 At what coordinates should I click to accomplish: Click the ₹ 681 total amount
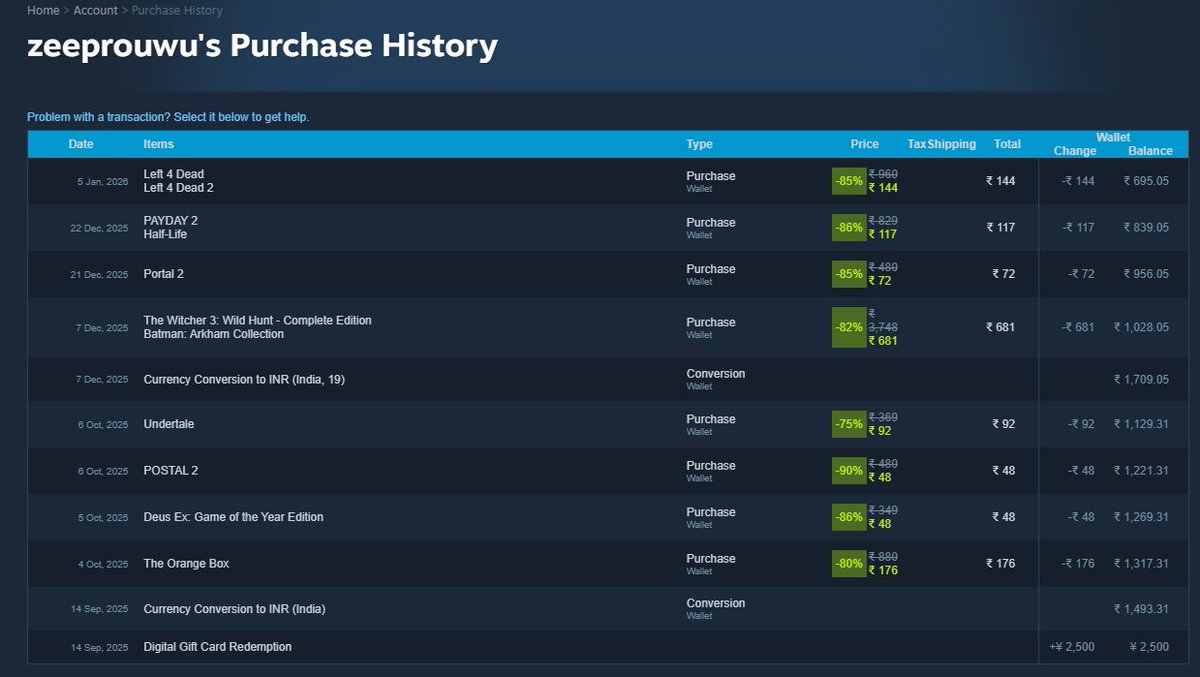1000,327
